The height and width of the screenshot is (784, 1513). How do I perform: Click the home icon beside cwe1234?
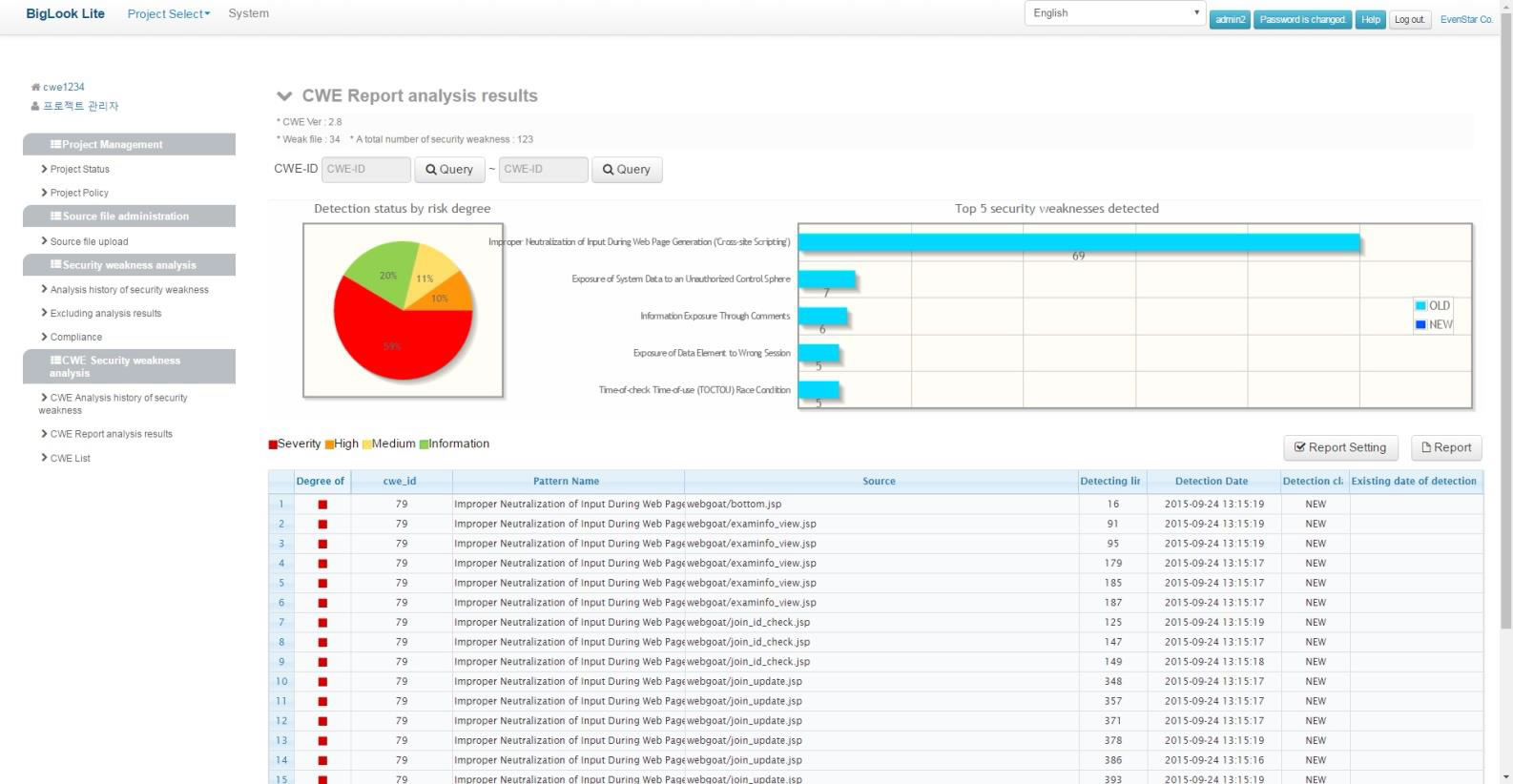(35, 87)
